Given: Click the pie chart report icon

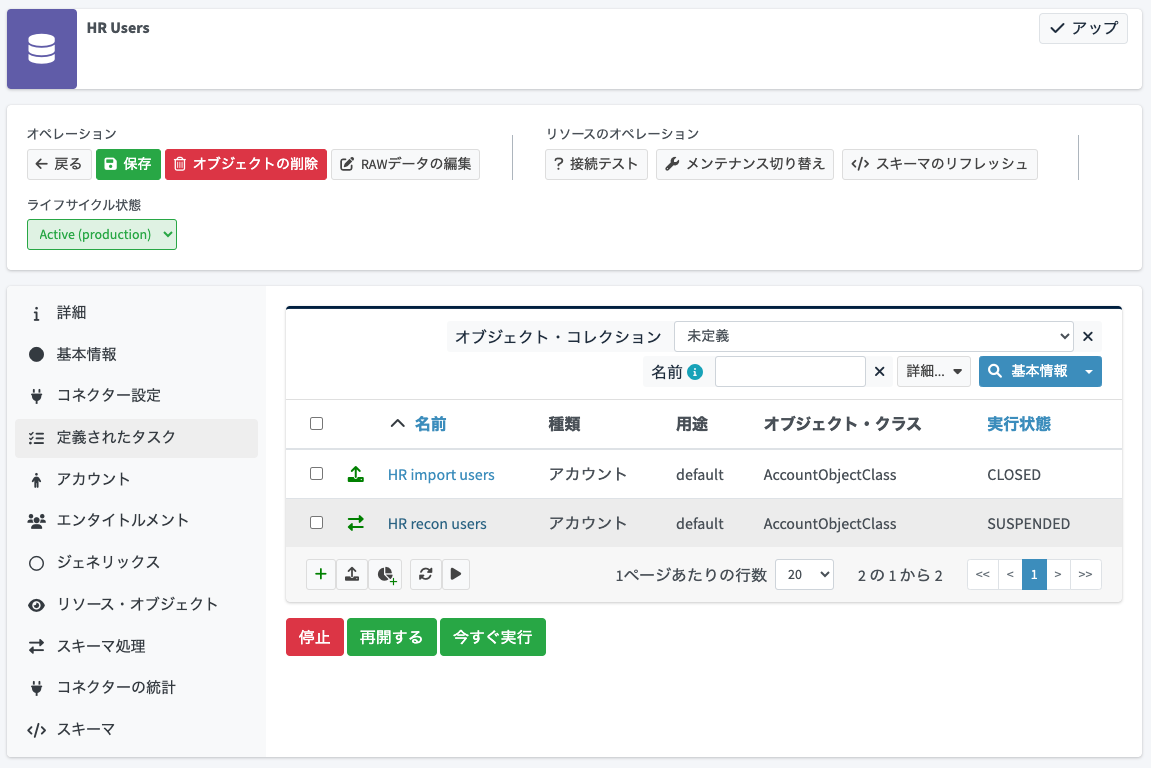Looking at the screenshot, I should (x=386, y=574).
